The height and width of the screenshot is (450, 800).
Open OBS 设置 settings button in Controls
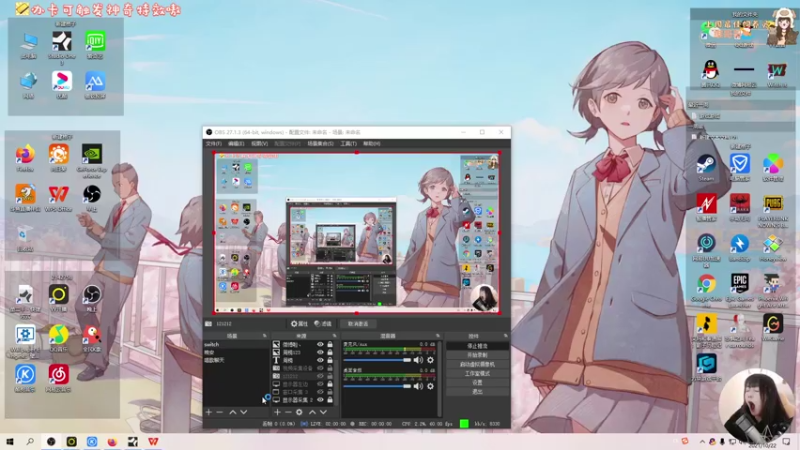478,383
